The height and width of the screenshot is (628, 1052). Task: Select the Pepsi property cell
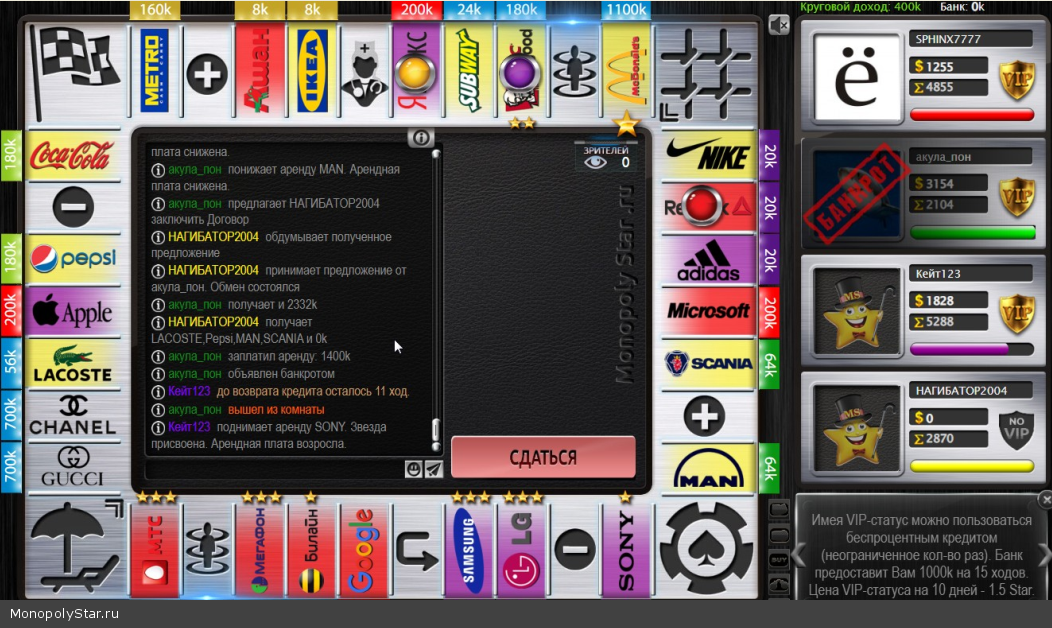point(72,259)
